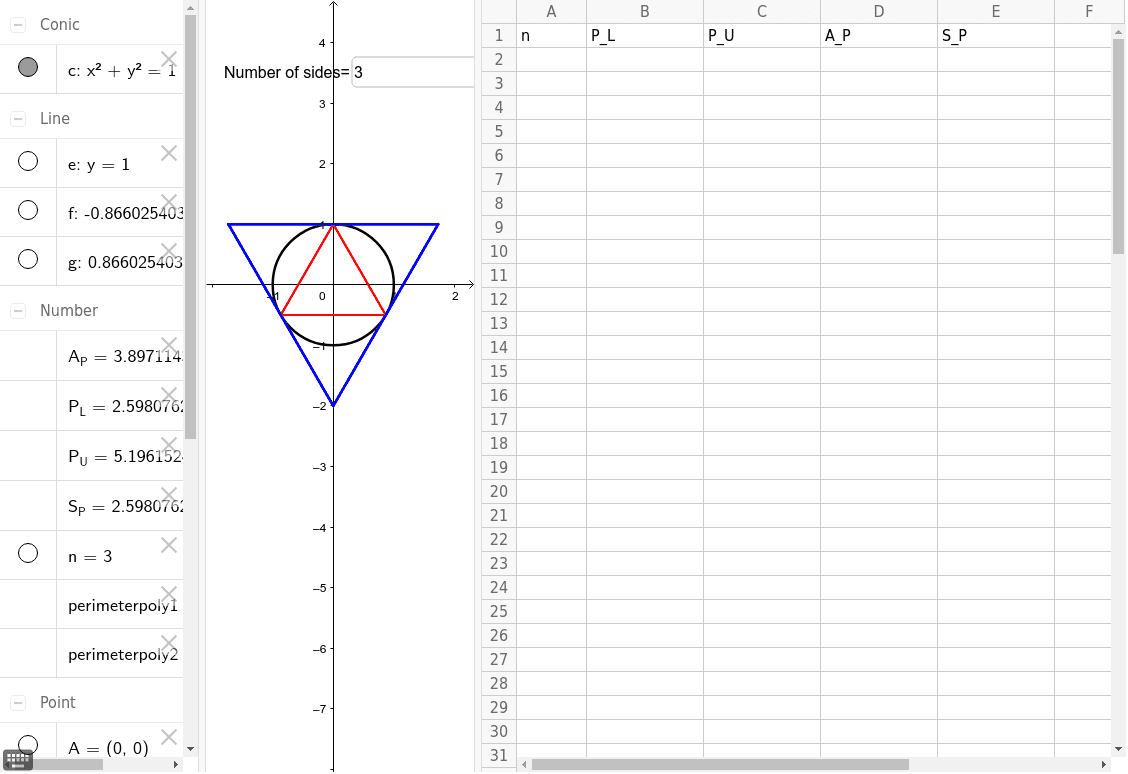Toggle visibility of line g
This screenshot has height=774, width=1128.
pos(28,259)
